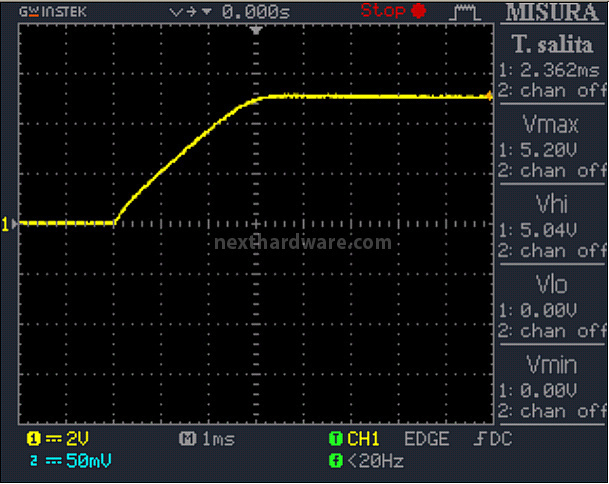Click 'chan off' under Vmax
The image size is (609, 484).
[x=563, y=171]
